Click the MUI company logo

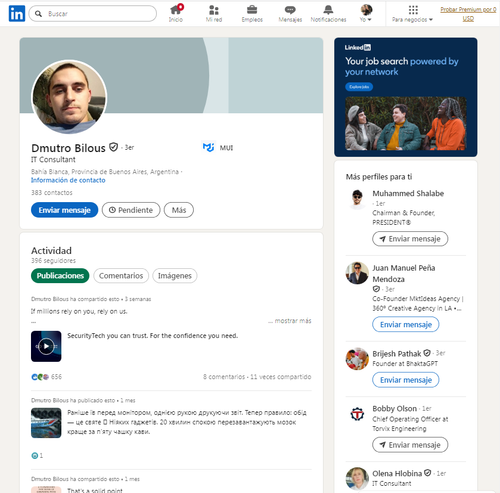coord(209,147)
